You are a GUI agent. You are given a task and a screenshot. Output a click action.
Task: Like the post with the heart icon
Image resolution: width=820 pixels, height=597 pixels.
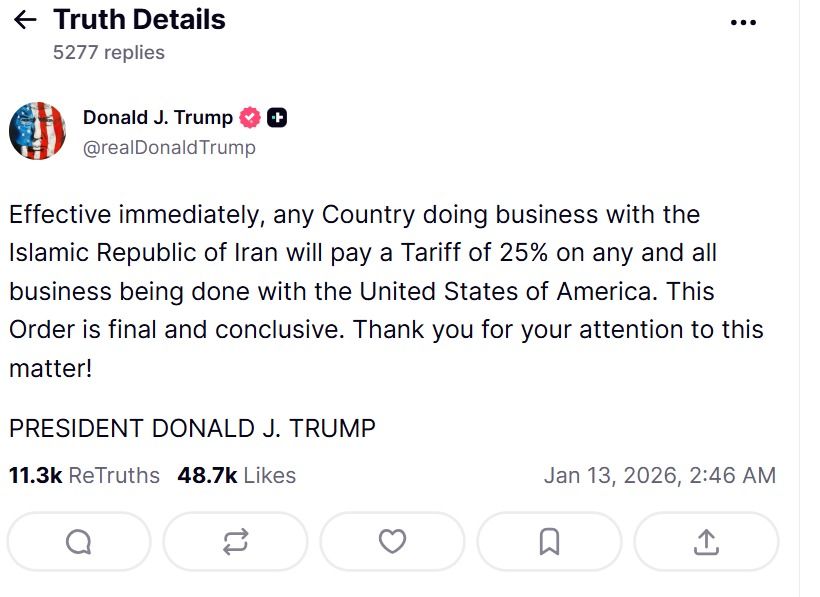(392, 542)
